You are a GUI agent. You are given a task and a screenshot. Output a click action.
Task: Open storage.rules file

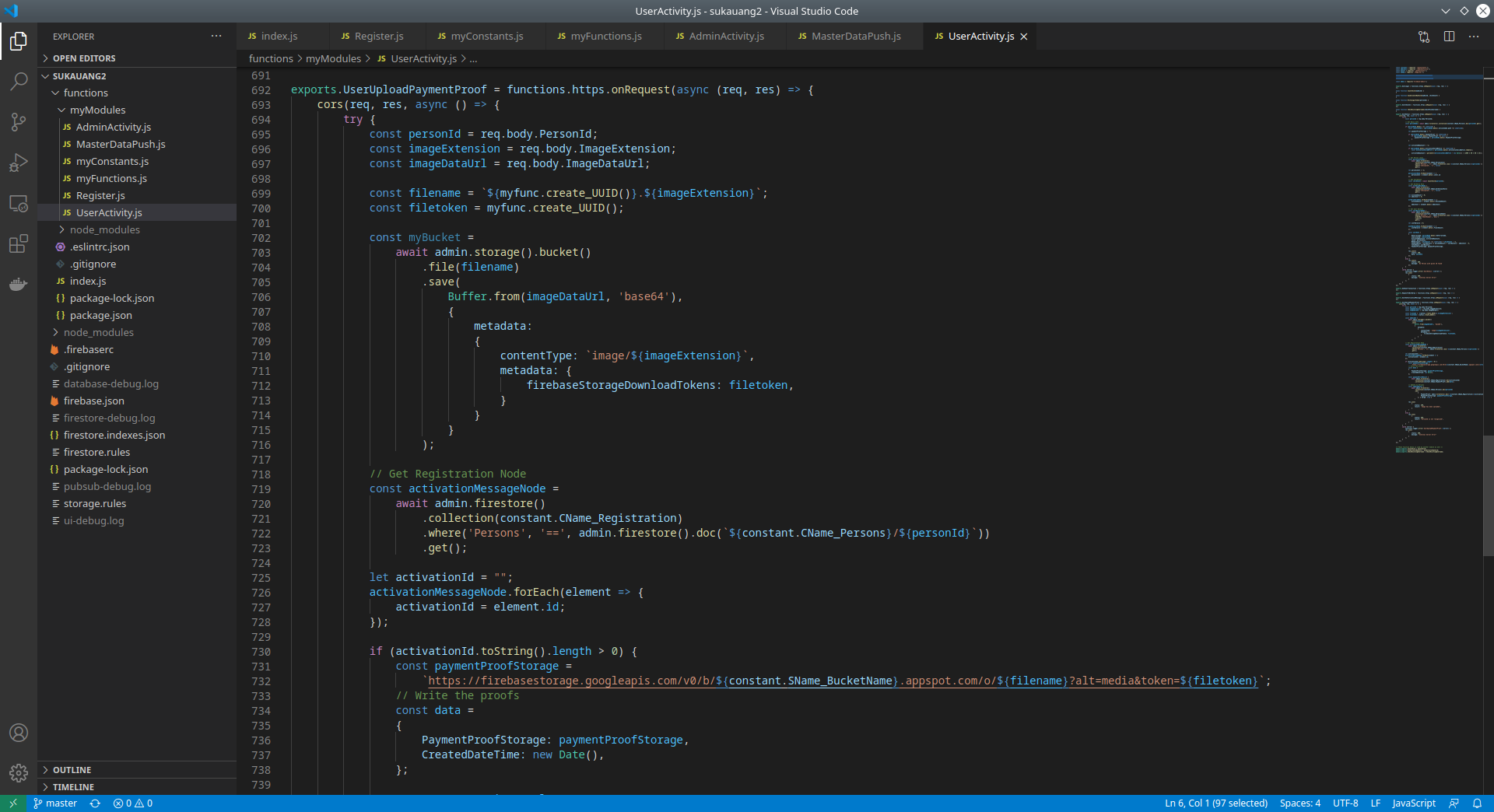[x=137, y=504]
